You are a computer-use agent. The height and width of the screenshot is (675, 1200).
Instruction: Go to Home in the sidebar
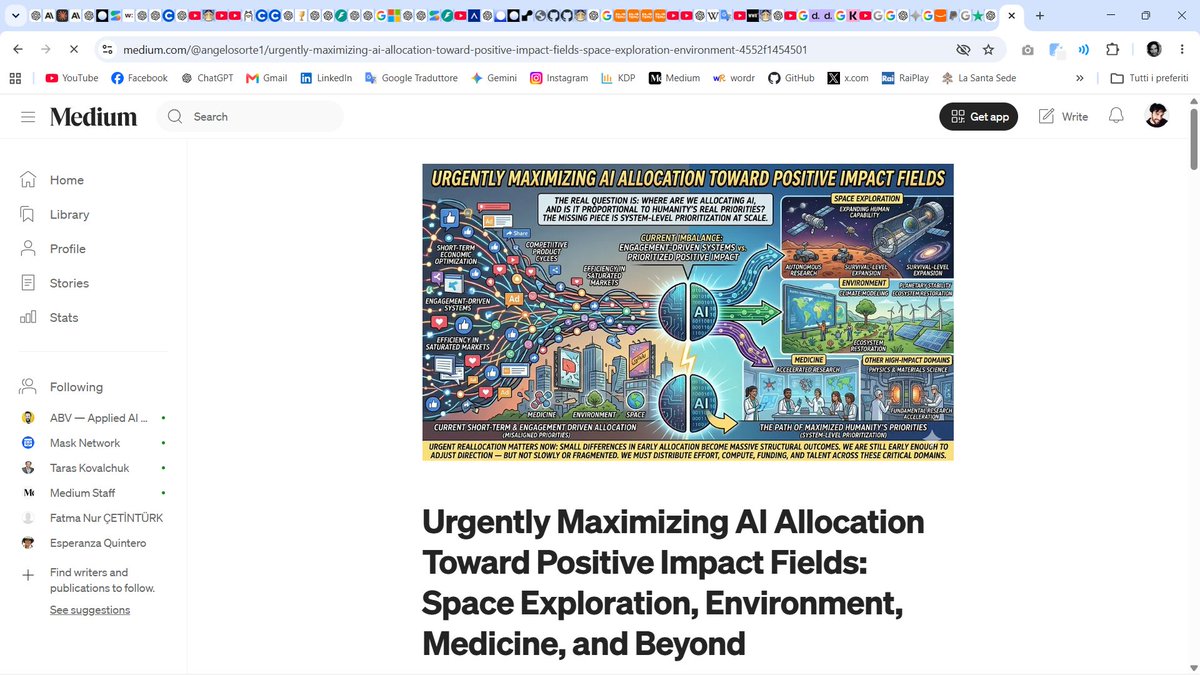pyautogui.click(x=52, y=180)
